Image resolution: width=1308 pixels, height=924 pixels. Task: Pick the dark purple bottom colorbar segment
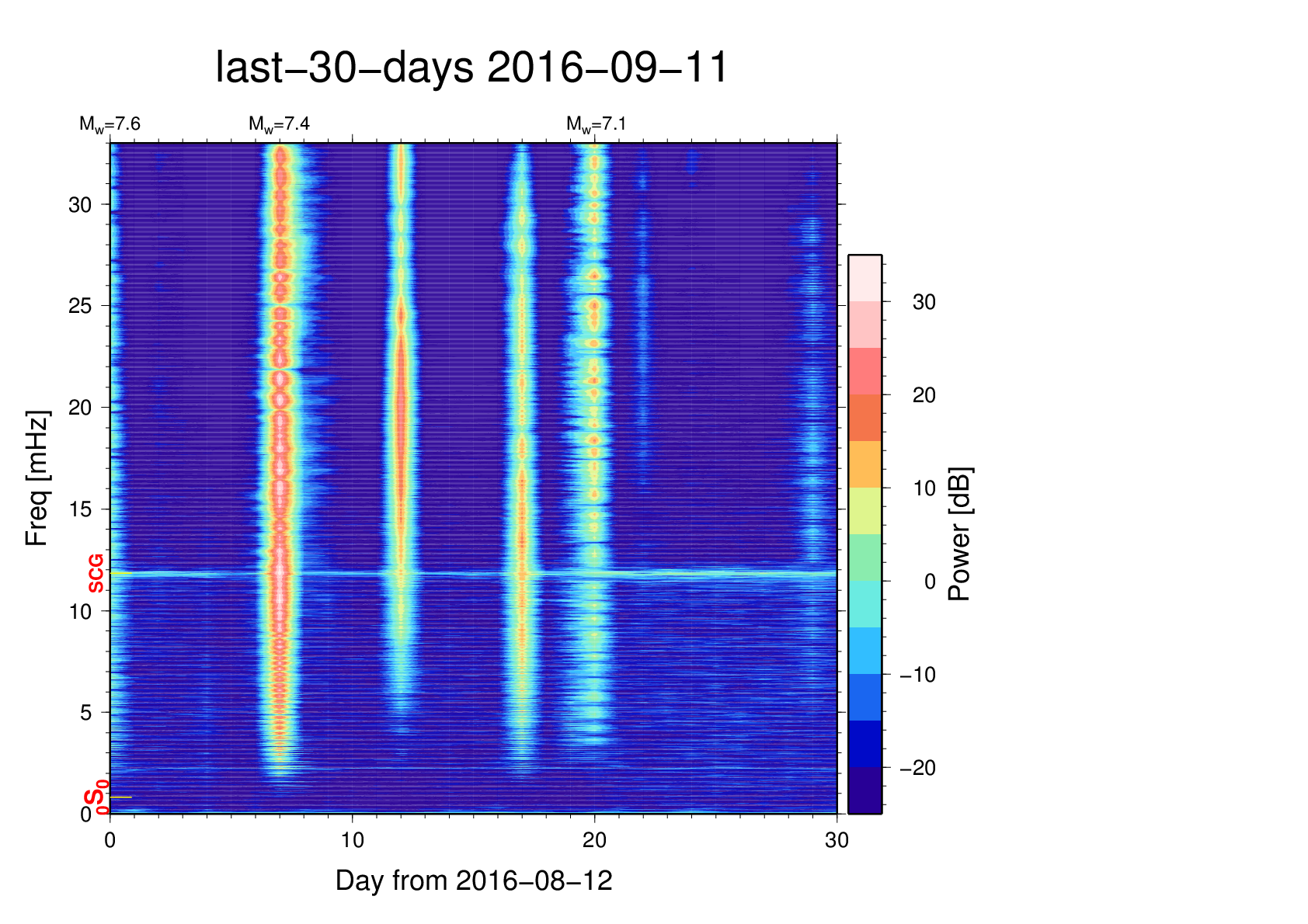pyautogui.click(x=864, y=790)
